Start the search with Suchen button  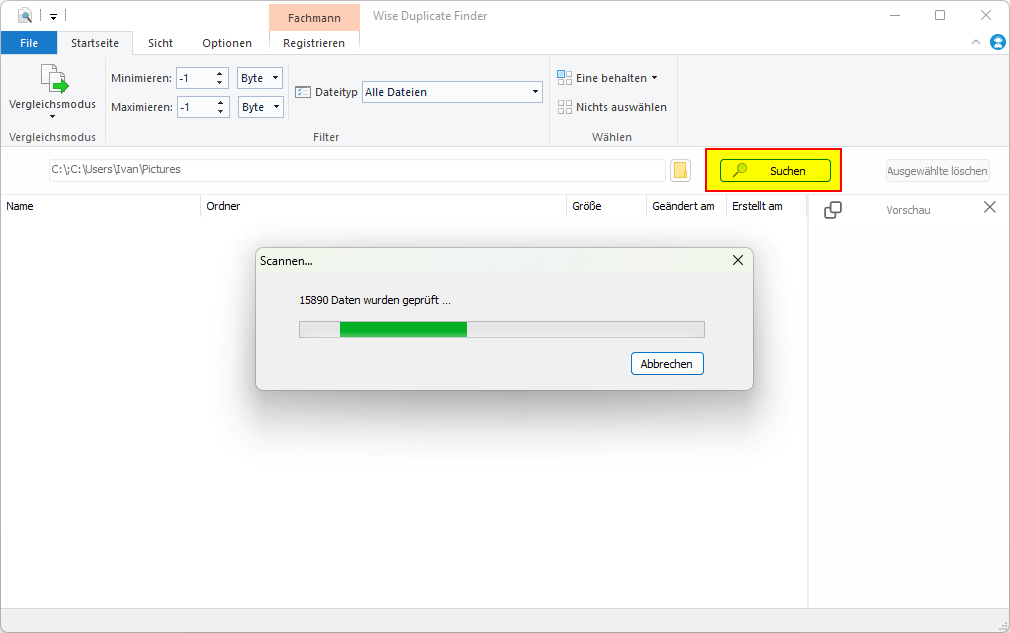pyautogui.click(x=775, y=171)
